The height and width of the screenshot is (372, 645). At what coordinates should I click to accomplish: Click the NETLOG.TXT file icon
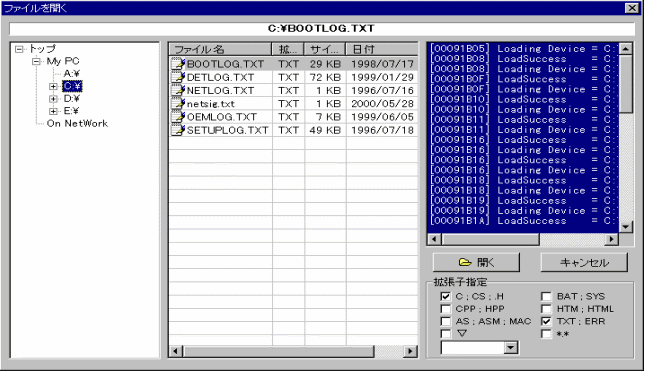pyautogui.click(x=178, y=90)
